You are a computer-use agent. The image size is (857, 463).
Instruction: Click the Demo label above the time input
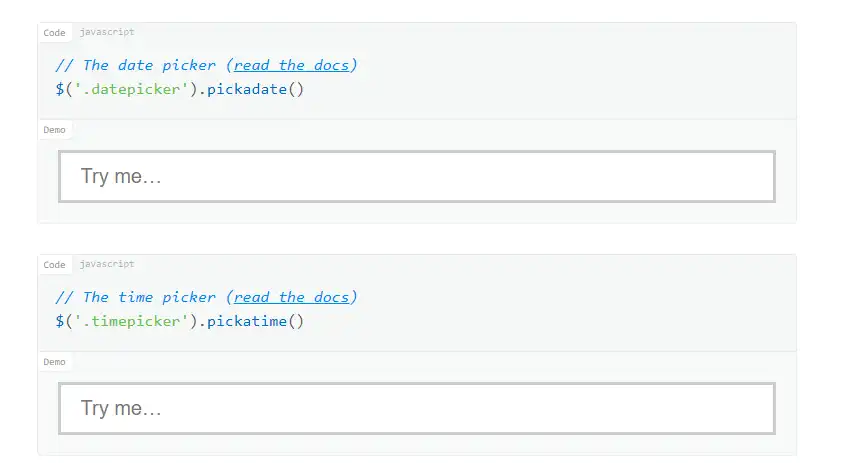[x=55, y=362]
